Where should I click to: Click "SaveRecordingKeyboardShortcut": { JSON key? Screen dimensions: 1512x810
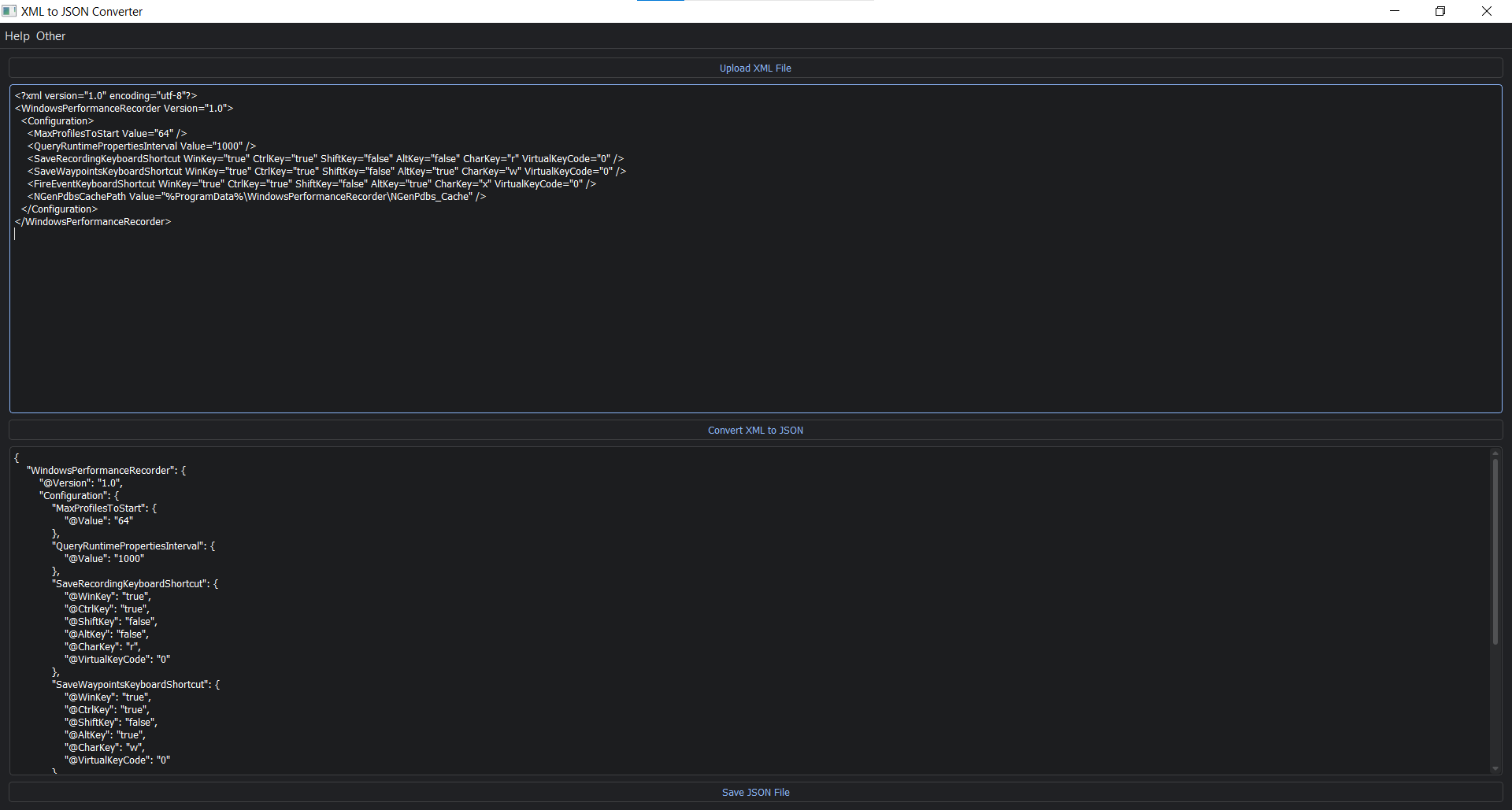coord(135,584)
